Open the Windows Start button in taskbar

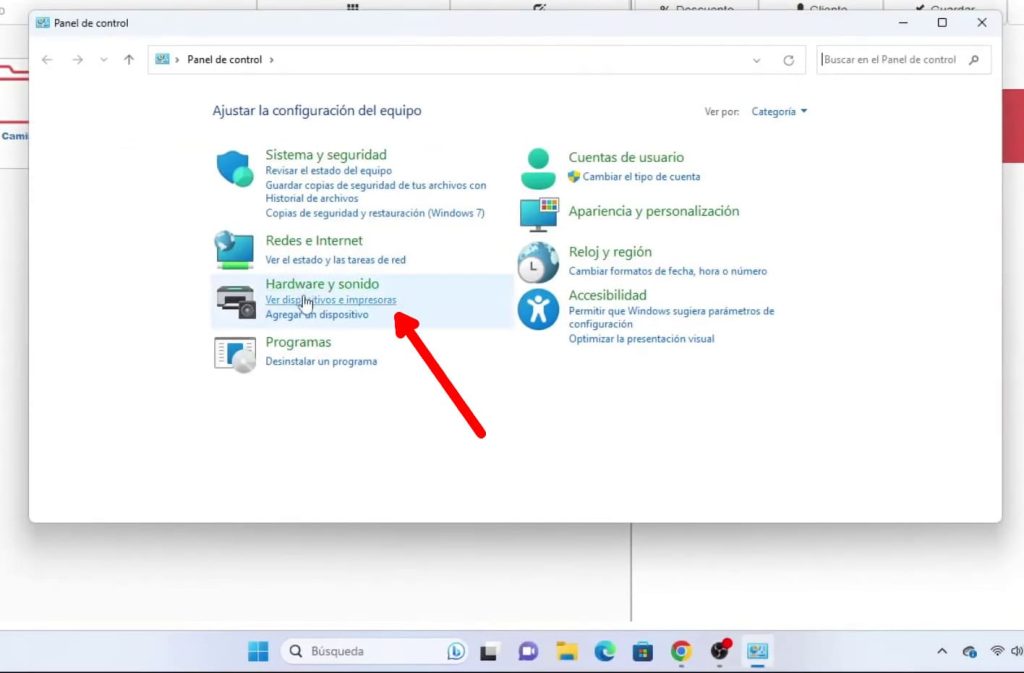pos(258,652)
